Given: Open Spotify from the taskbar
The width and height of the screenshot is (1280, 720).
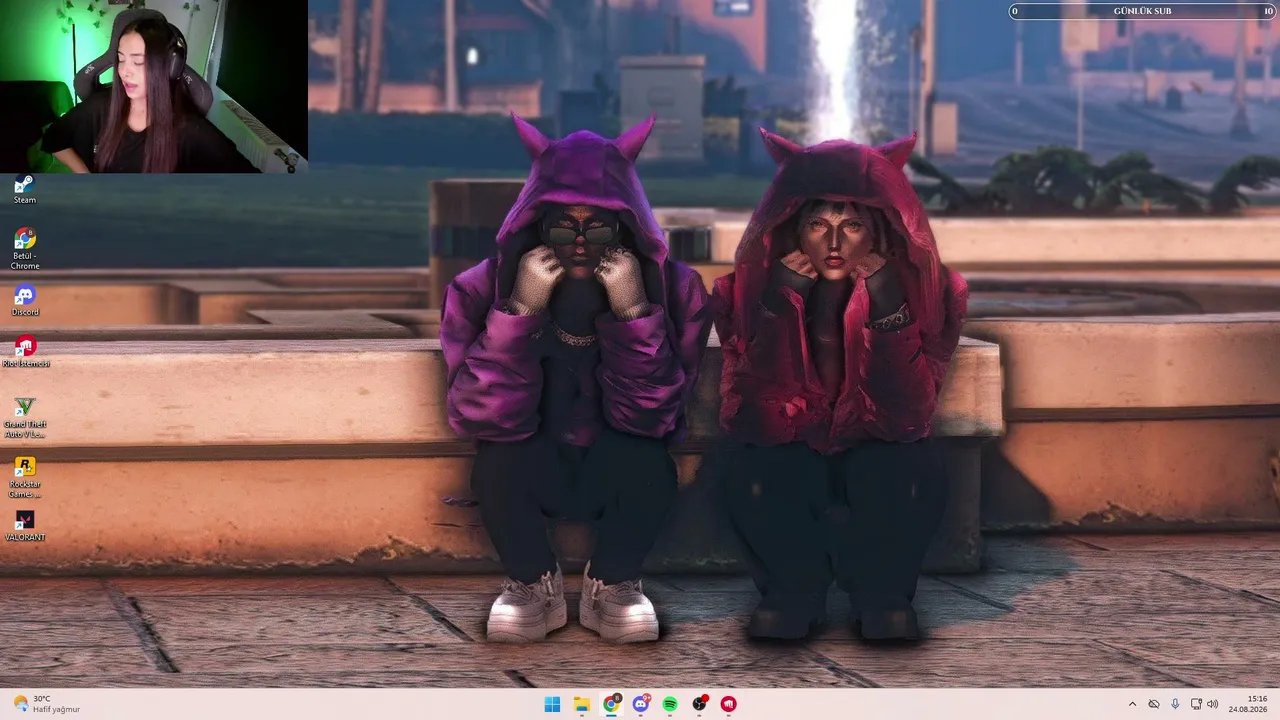Looking at the screenshot, I should (670, 704).
